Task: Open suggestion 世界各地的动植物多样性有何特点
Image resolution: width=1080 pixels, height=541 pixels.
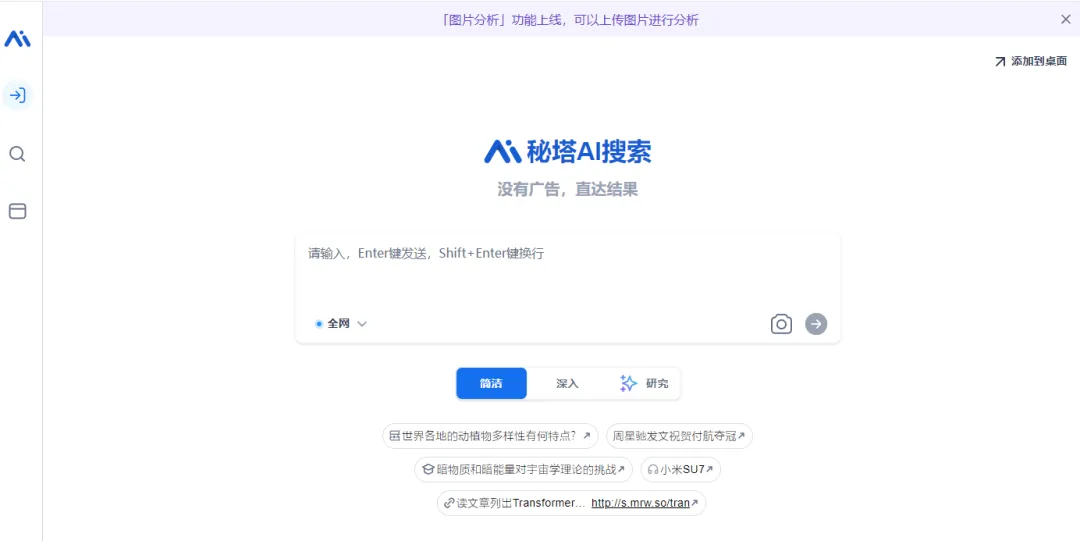Action: pyautogui.click(x=490, y=436)
